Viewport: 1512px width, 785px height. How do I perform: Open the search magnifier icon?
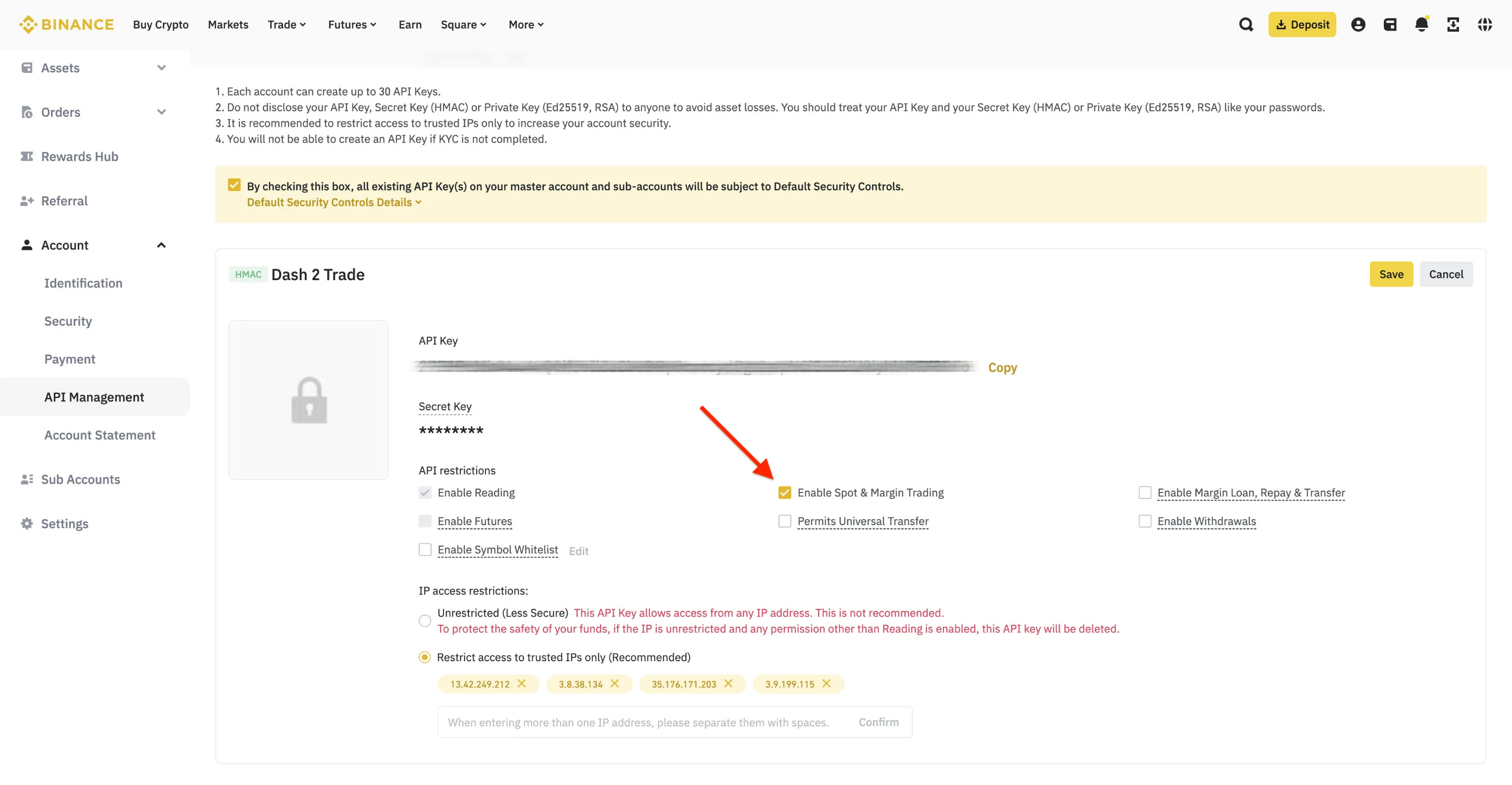[1246, 25]
